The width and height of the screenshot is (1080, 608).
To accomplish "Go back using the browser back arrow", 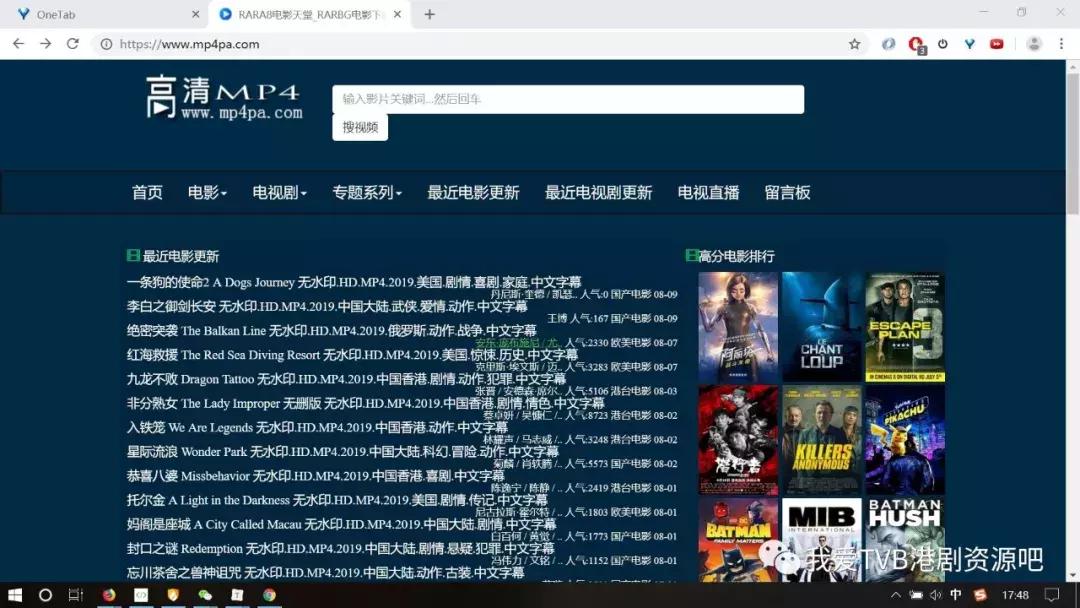I will (x=17, y=44).
